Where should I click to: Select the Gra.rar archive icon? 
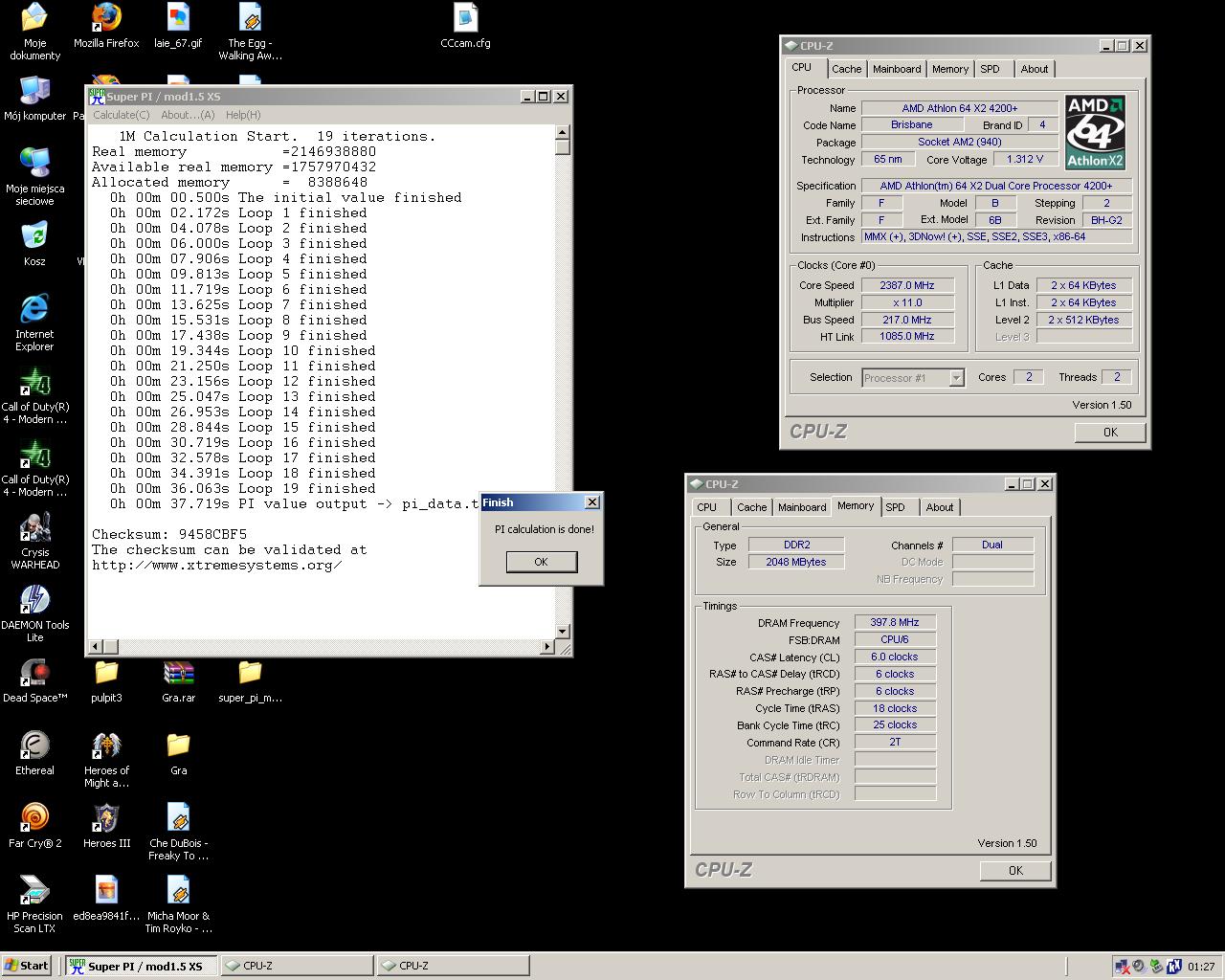tap(178, 674)
